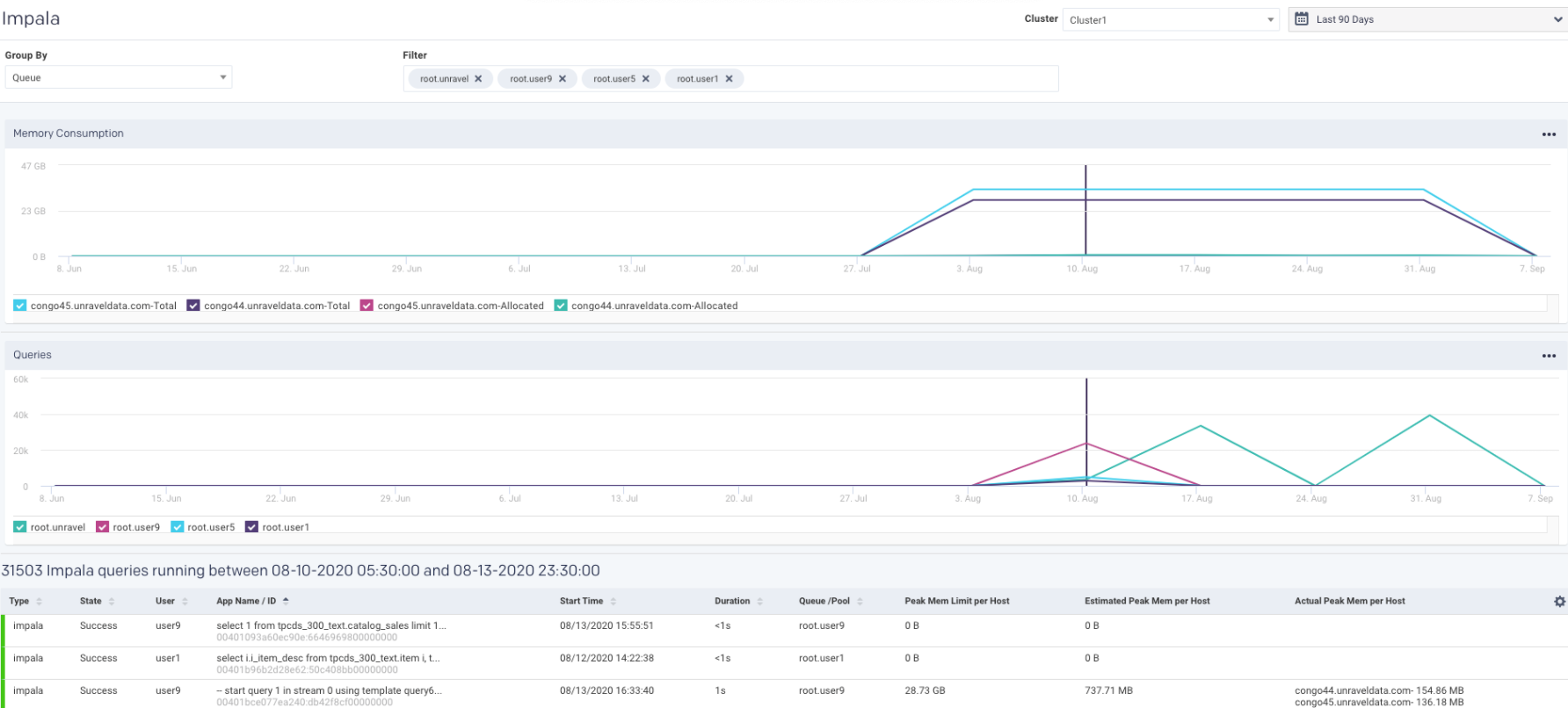Open the Last 90 Days date range dropdown
The width and height of the screenshot is (1568, 708).
point(1427,19)
